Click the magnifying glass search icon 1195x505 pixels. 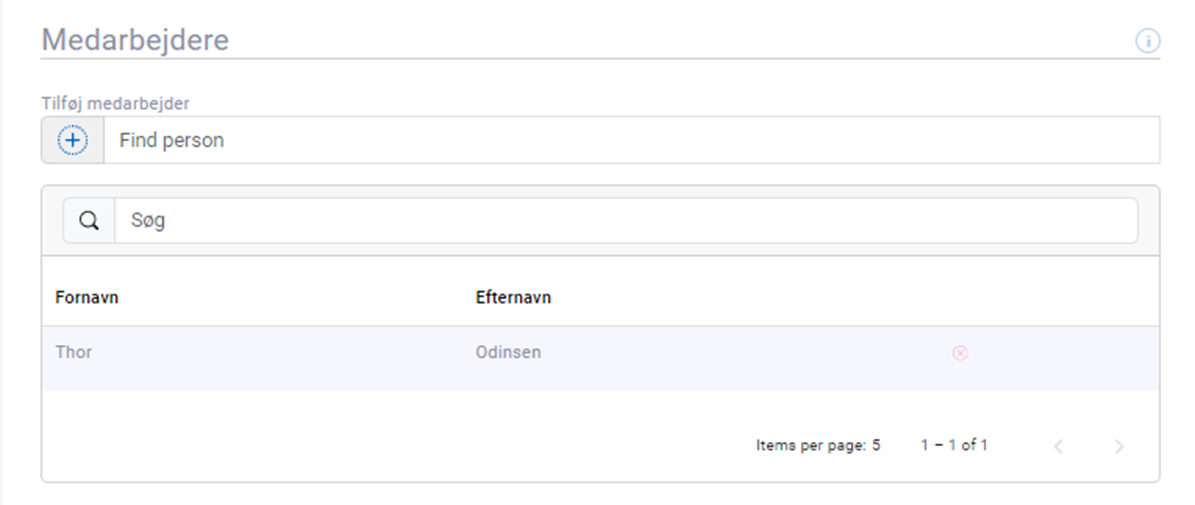[89, 221]
